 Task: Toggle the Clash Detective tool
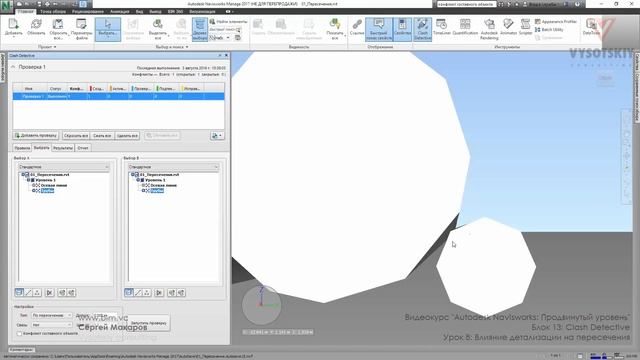pyautogui.click(x=422, y=29)
